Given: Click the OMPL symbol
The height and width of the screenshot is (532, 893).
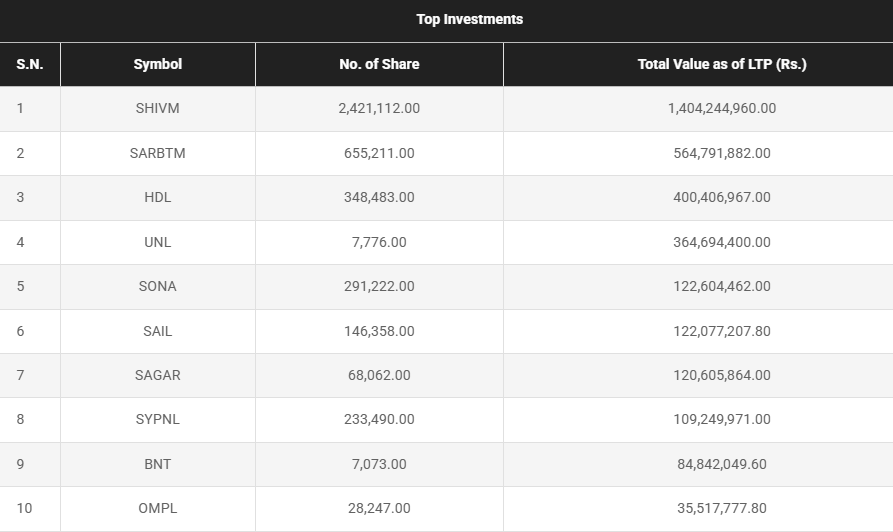Looking at the screenshot, I should coord(157,508).
